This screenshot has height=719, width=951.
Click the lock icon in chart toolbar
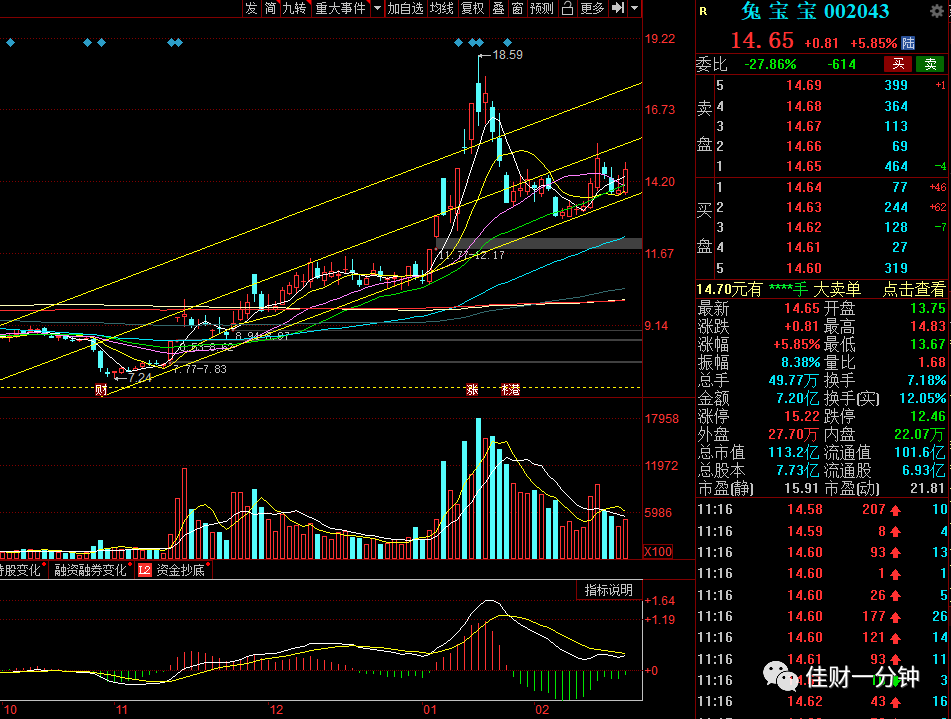(567, 8)
